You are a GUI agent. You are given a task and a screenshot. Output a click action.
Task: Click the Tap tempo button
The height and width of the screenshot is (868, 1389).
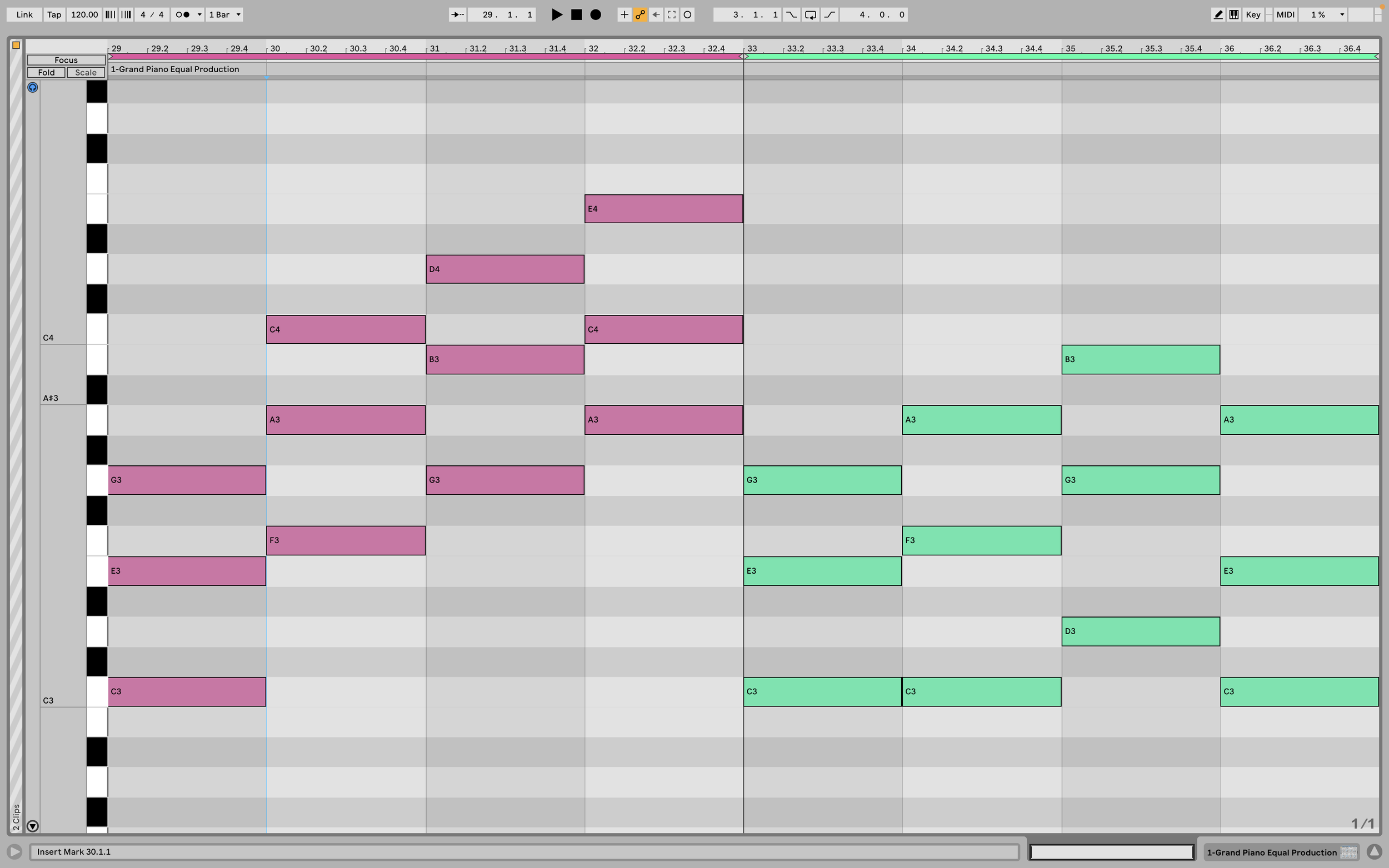coord(54,15)
